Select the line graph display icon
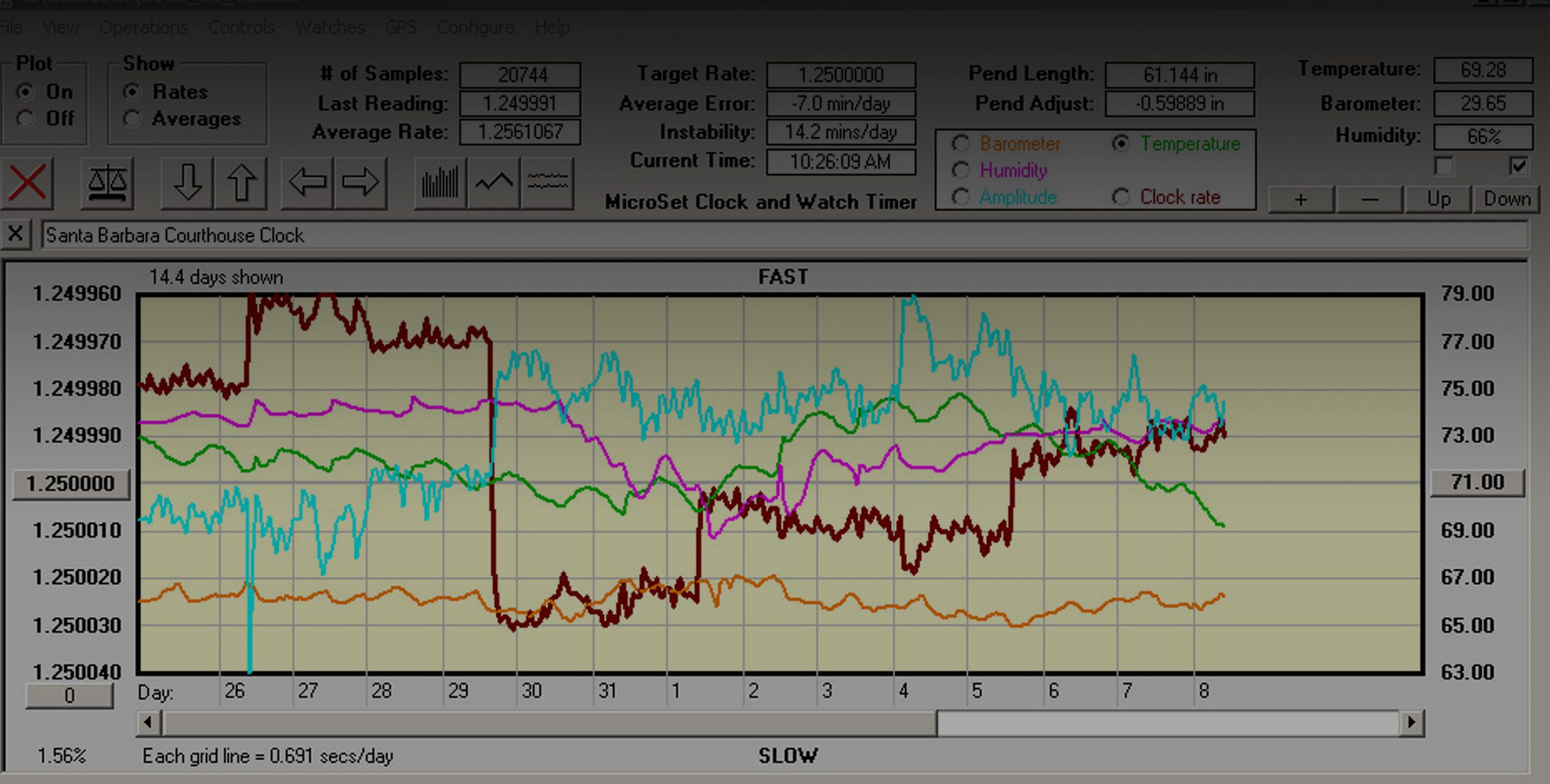Image resolution: width=1550 pixels, height=784 pixels. tap(493, 183)
